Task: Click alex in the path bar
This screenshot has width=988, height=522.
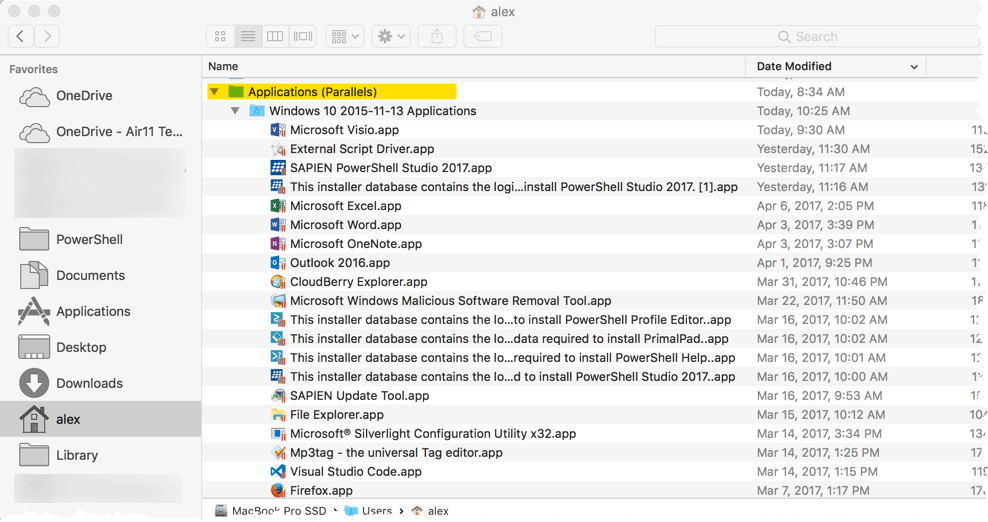Action: pyautogui.click(x=430, y=511)
